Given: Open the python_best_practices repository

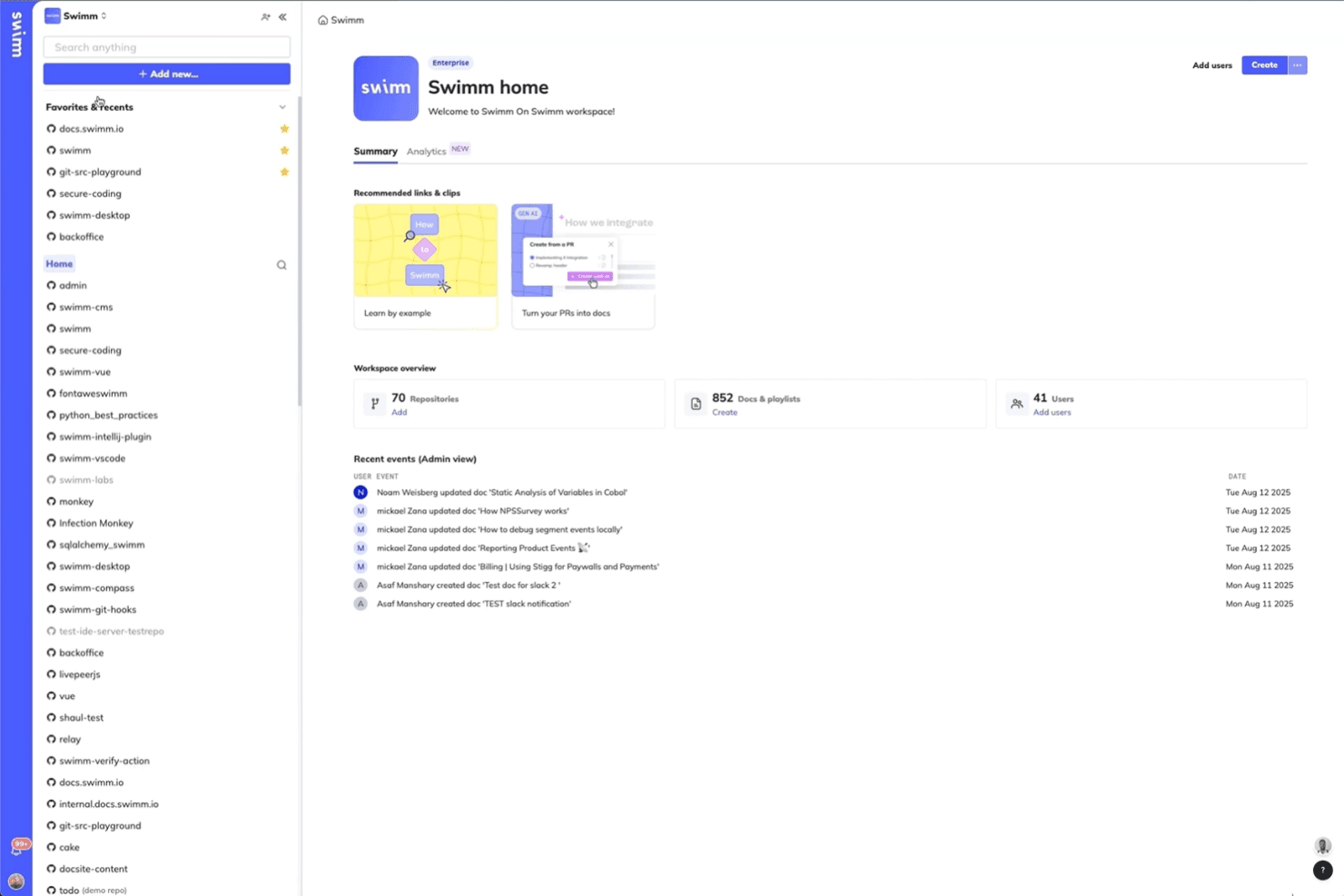Looking at the screenshot, I should (108, 415).
